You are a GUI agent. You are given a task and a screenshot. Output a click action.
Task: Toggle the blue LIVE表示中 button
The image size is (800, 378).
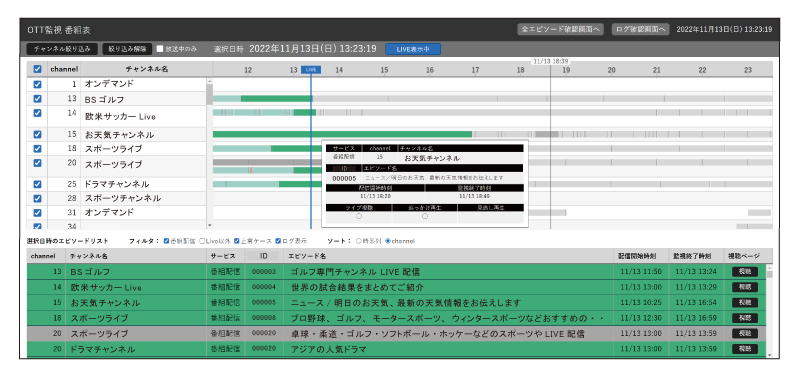pyautogui.click(x=413, y=49)
